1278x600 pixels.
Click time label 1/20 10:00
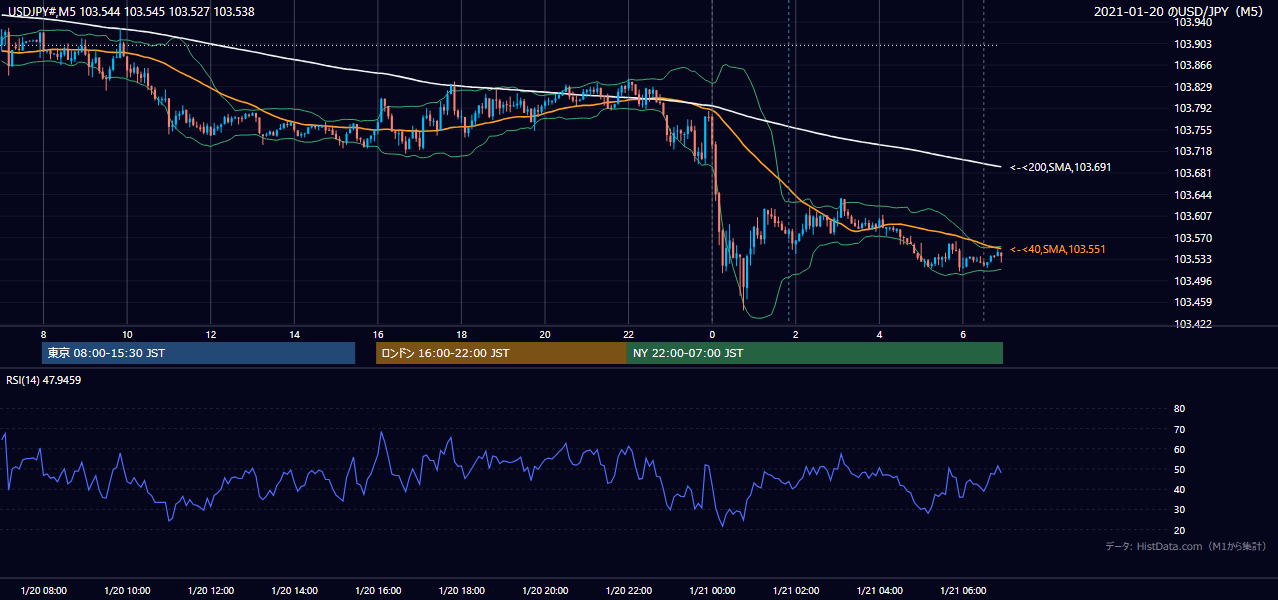point(127,591)
